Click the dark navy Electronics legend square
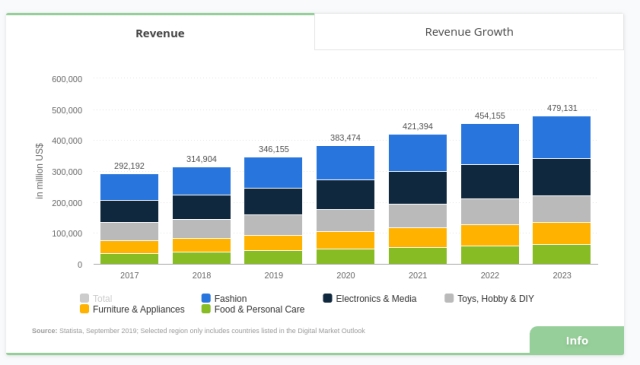Screen dimensions: 640x365 point(327,298)
